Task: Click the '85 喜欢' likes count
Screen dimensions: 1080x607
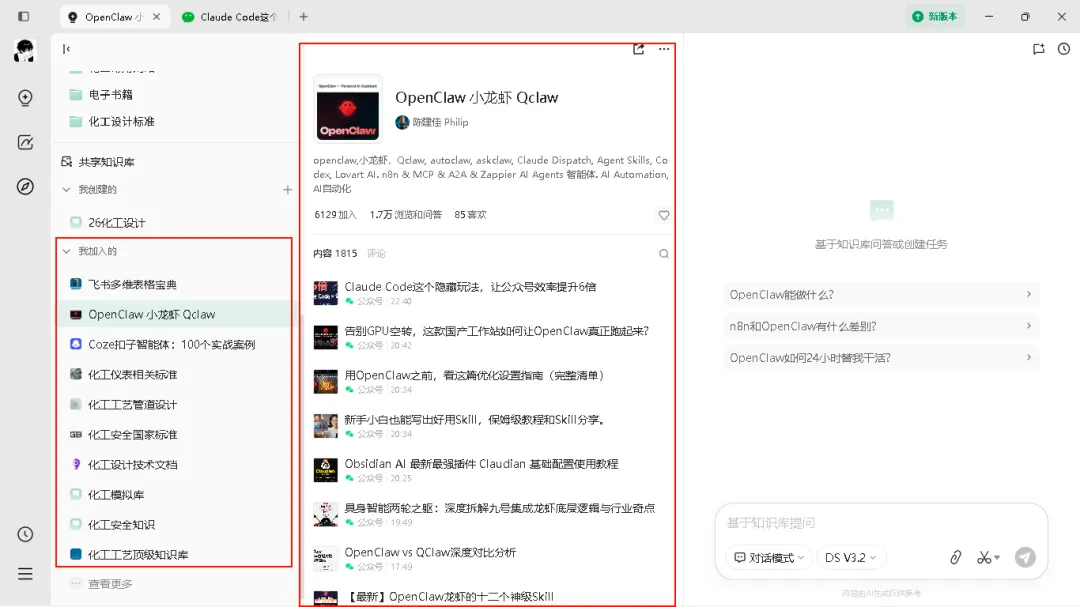Action: [x=470, y=215]
